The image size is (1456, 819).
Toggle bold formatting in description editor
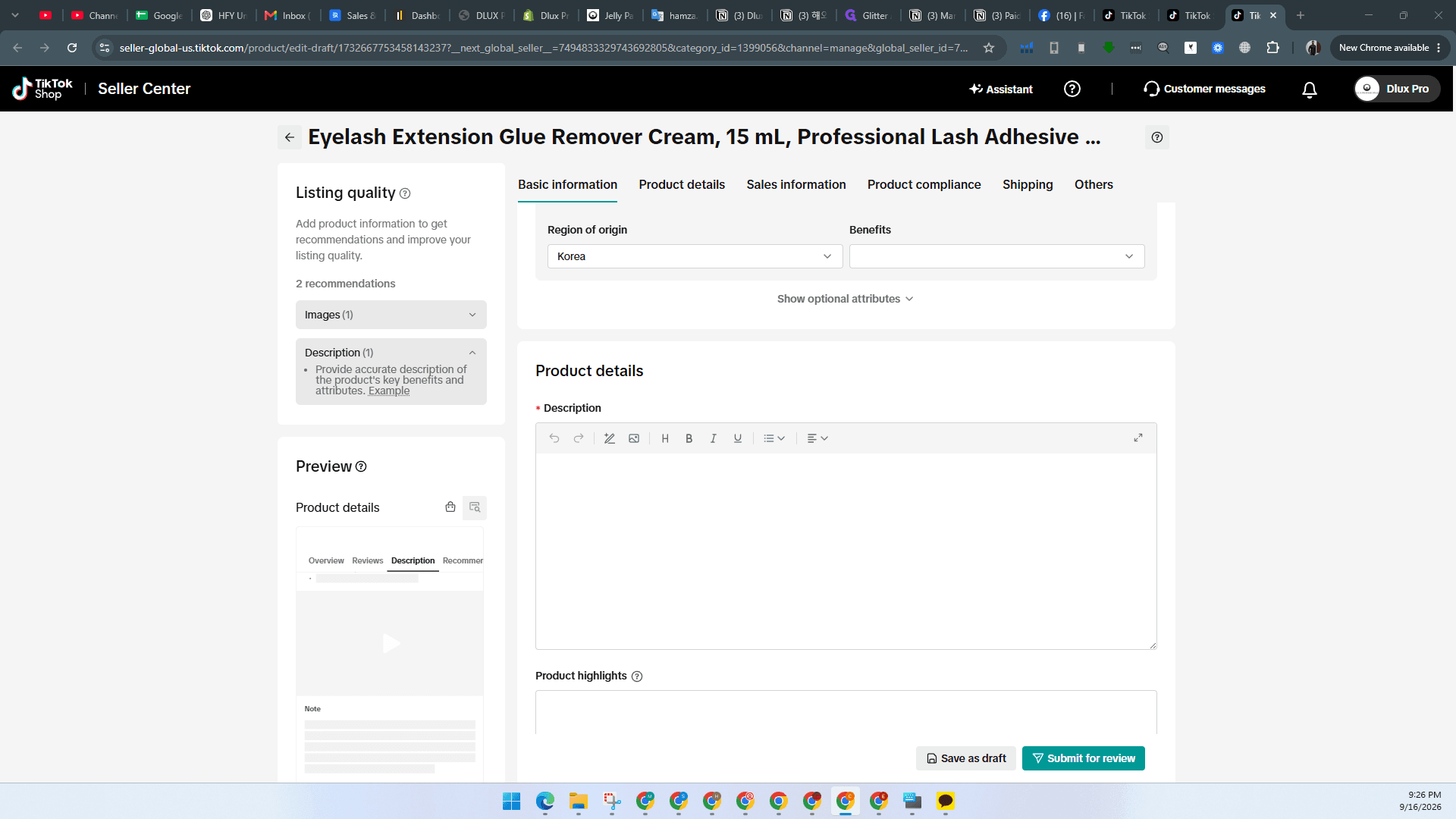689,438
